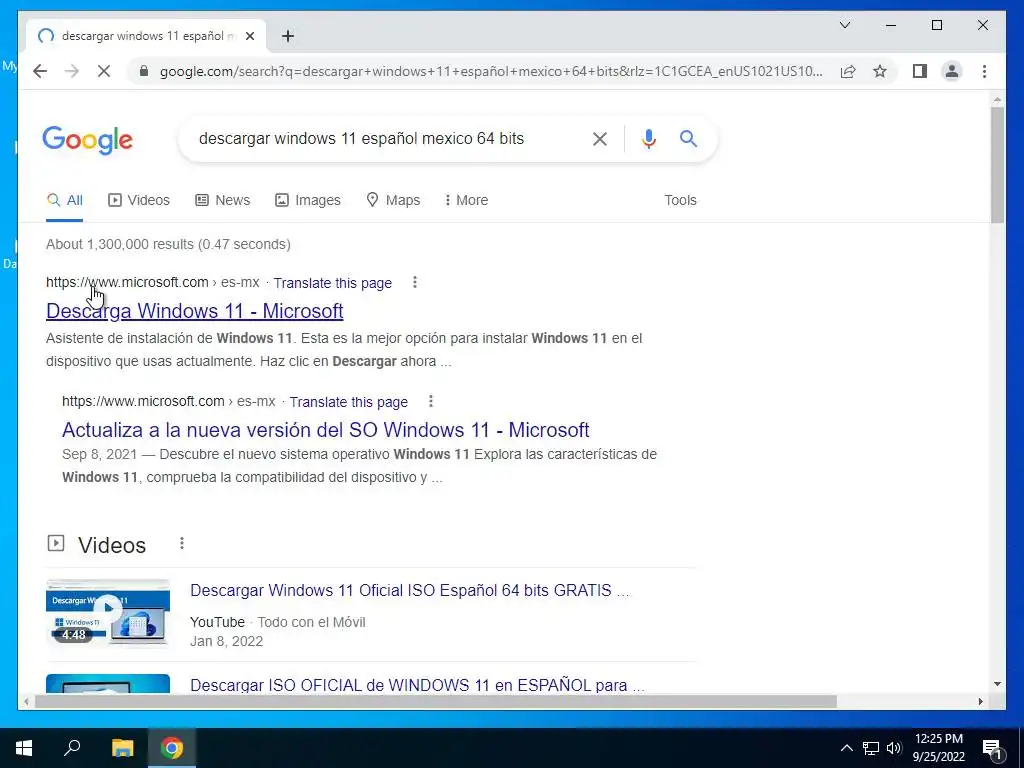
Task: Click the forward navigation arrow
Action: point(72,71)
